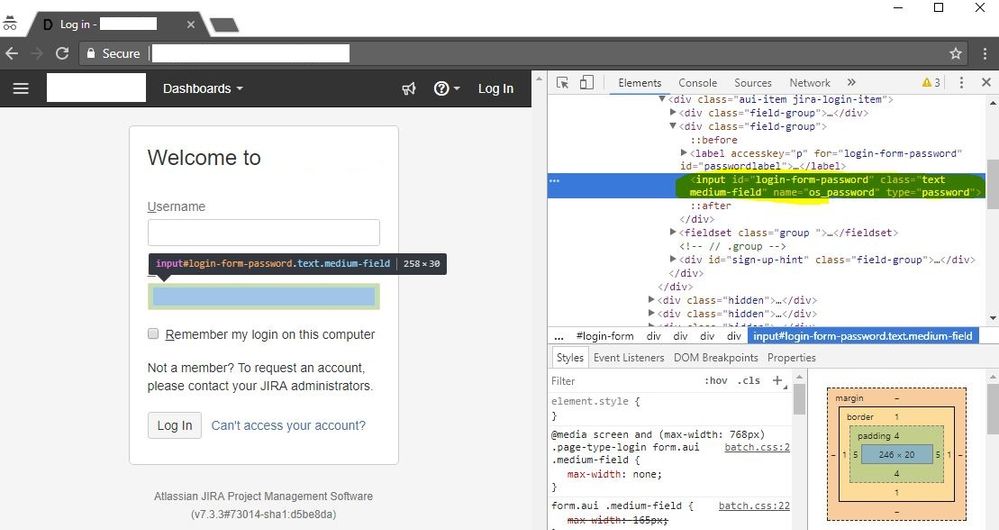
Task: Click the box model padding label
Action: coord(873,436)
